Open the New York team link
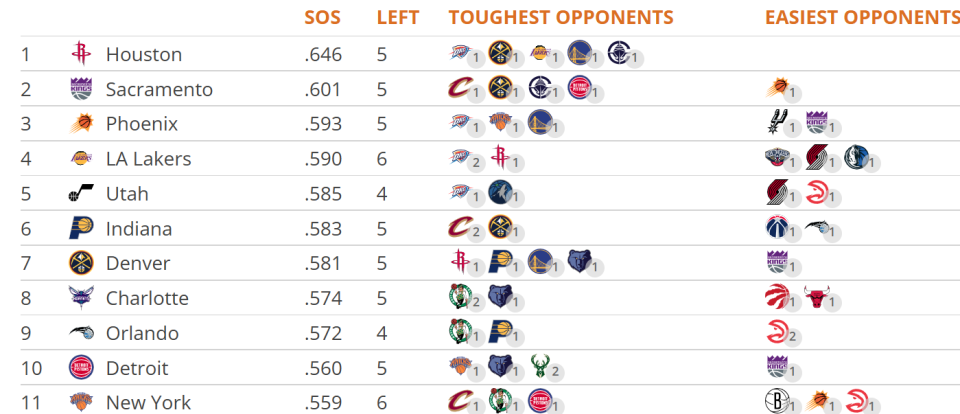The width and height of the screenshot is (960, 414). tap(148, 403)
